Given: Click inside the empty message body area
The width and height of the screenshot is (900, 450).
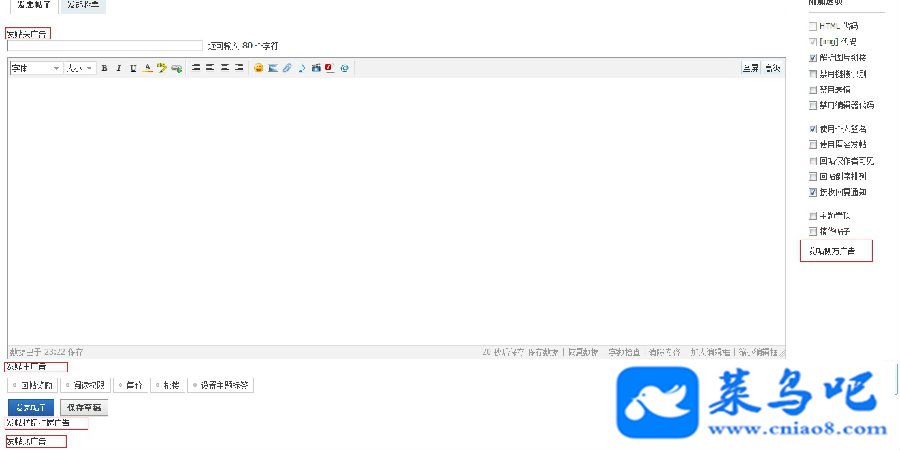Looking at the screenshot, I should 396,211.
